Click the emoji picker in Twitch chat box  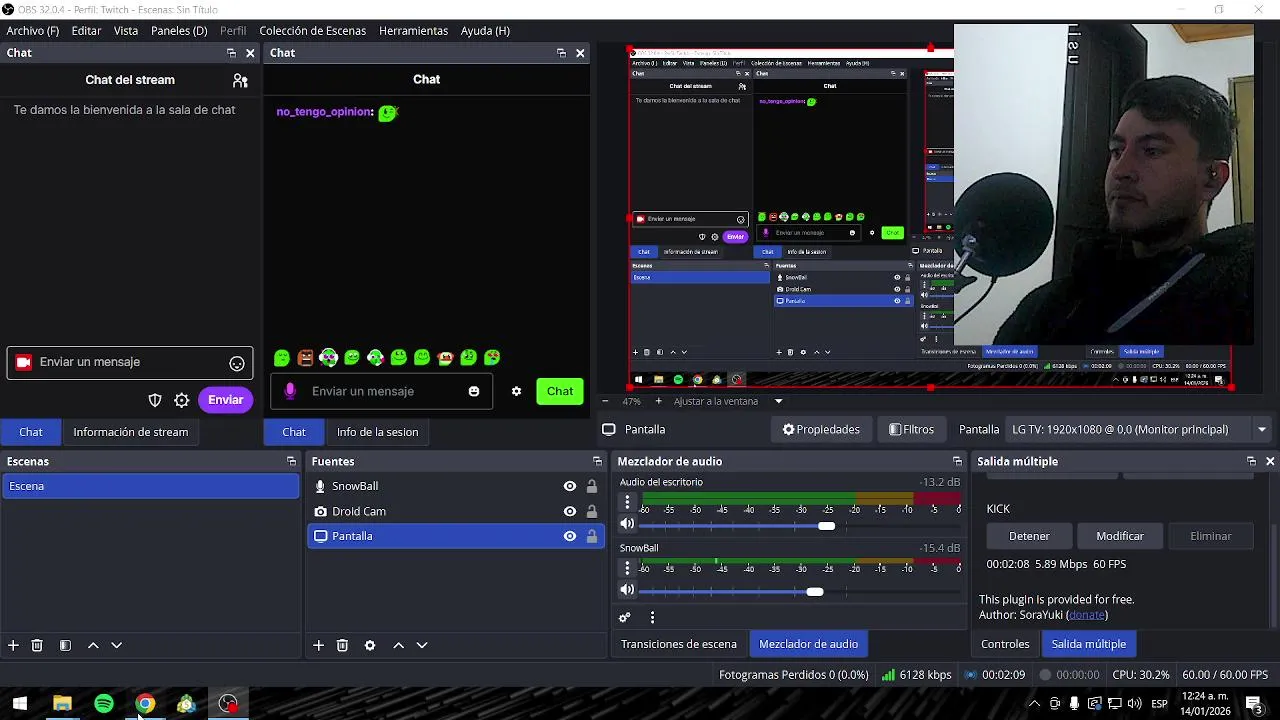point(237,364)
